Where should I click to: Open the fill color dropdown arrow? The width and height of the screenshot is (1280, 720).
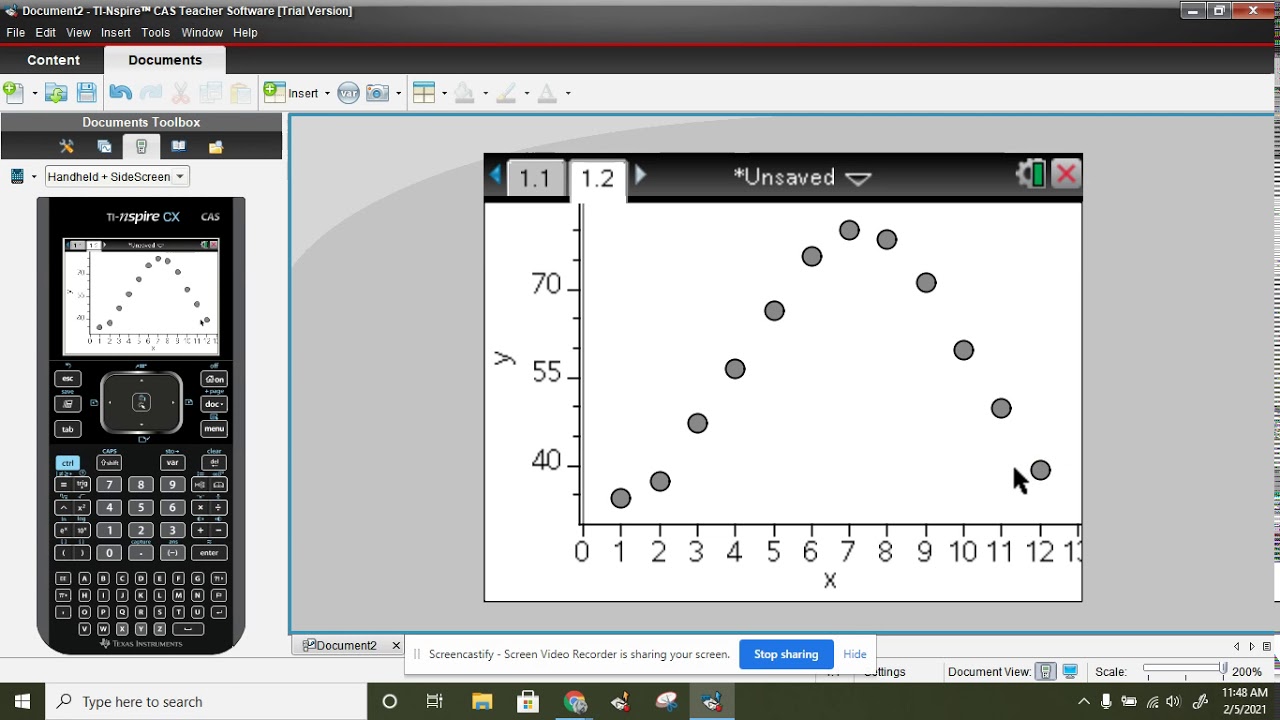click(x=485, y=94)
